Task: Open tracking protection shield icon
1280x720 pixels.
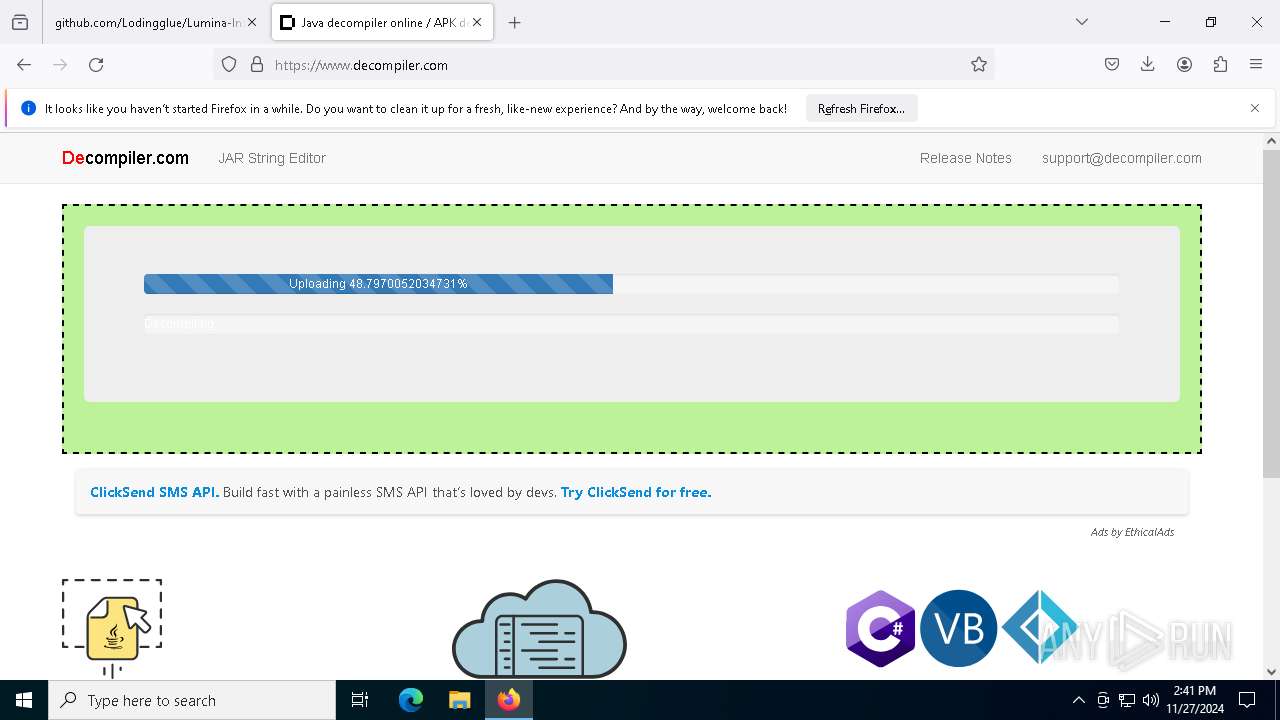Action: click(229, 64)
